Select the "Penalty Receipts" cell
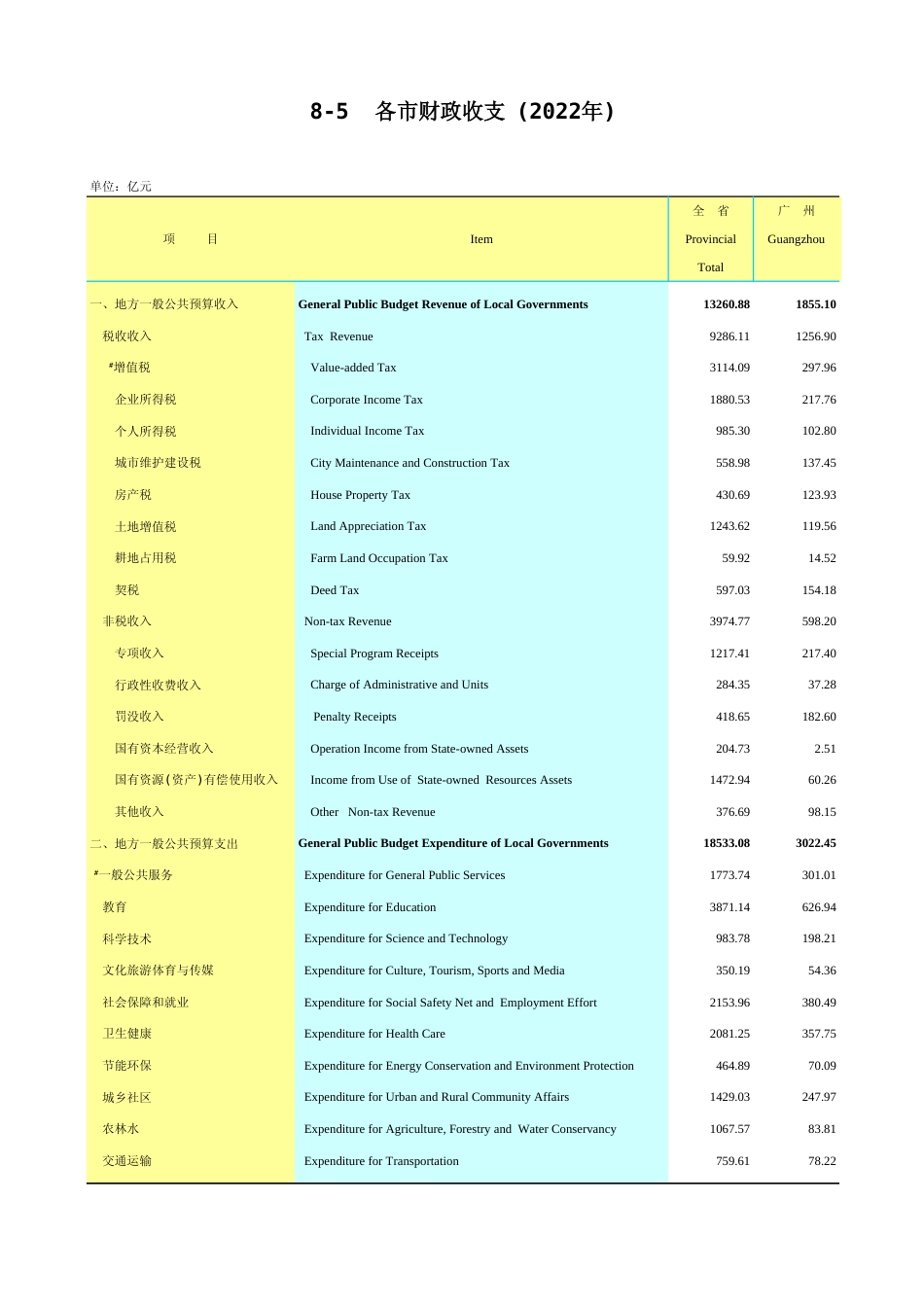 pyautogui.click(x=355, y=717)
